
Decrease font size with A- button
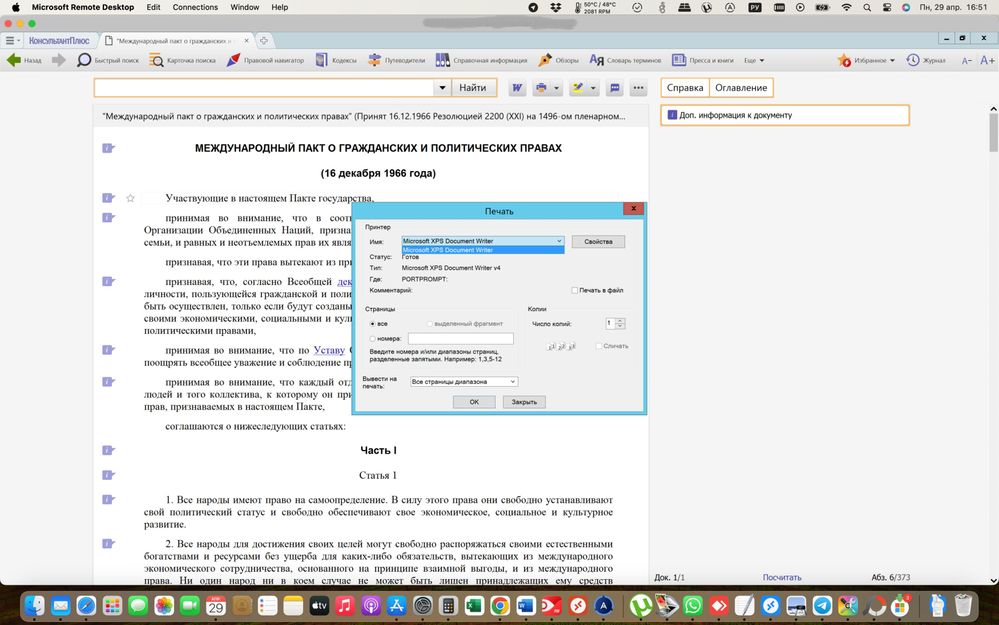[967, 60]
